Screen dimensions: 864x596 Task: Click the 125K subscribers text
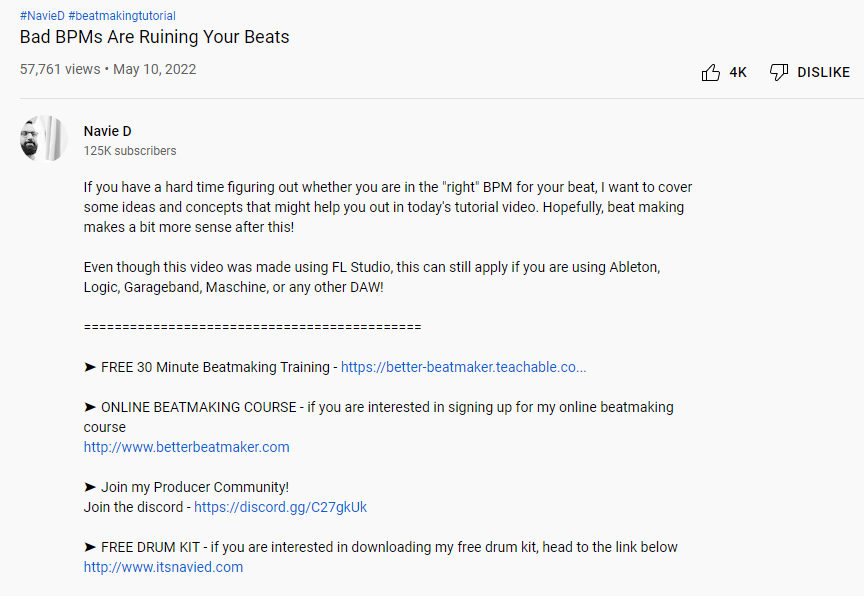130,151
